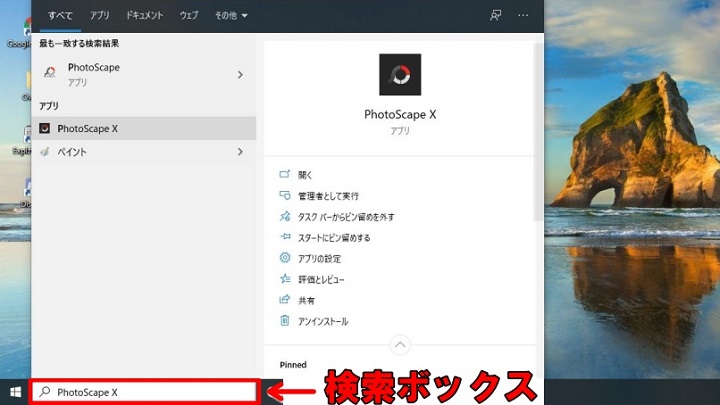Open the feedback icon in search header
Viewport: 720px width, 405px height.
(x=495, y=16)
